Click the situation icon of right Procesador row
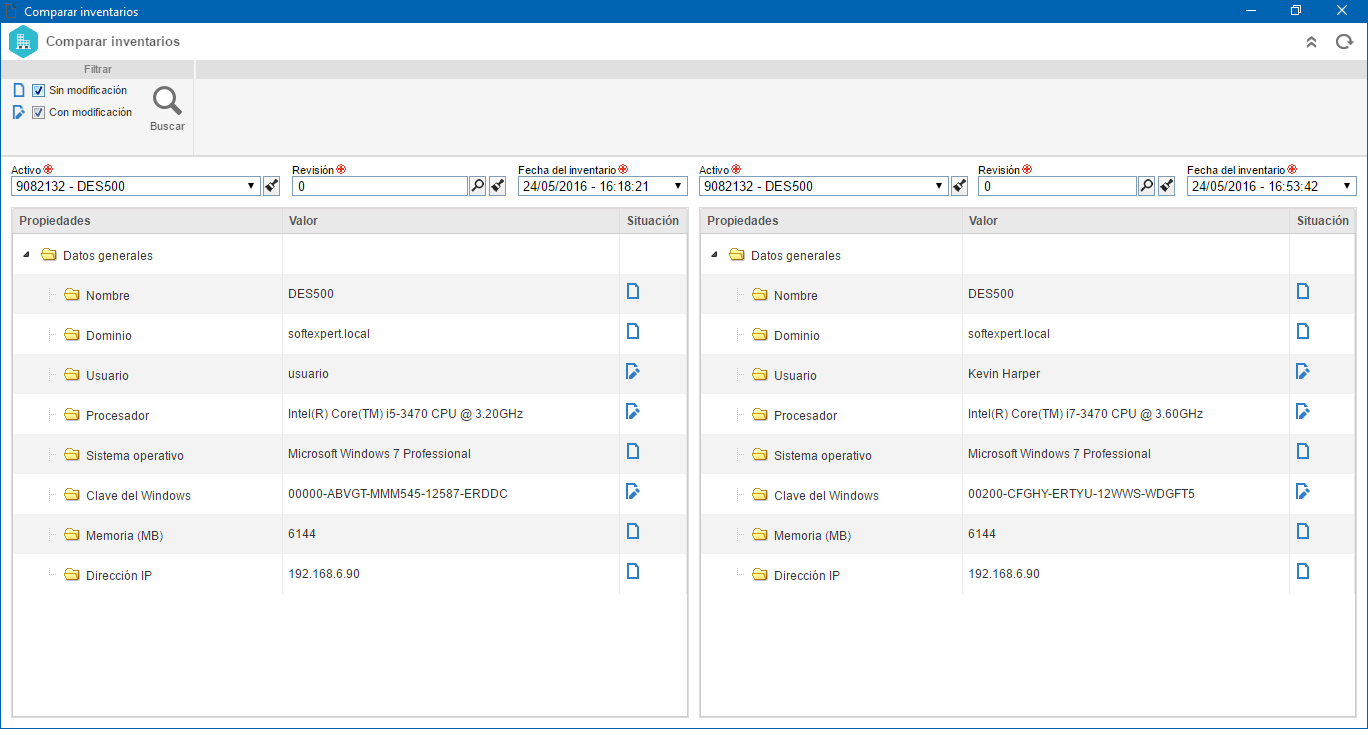The width and height of the screenshot is (1368, 729). click(x=1302, y=411)
